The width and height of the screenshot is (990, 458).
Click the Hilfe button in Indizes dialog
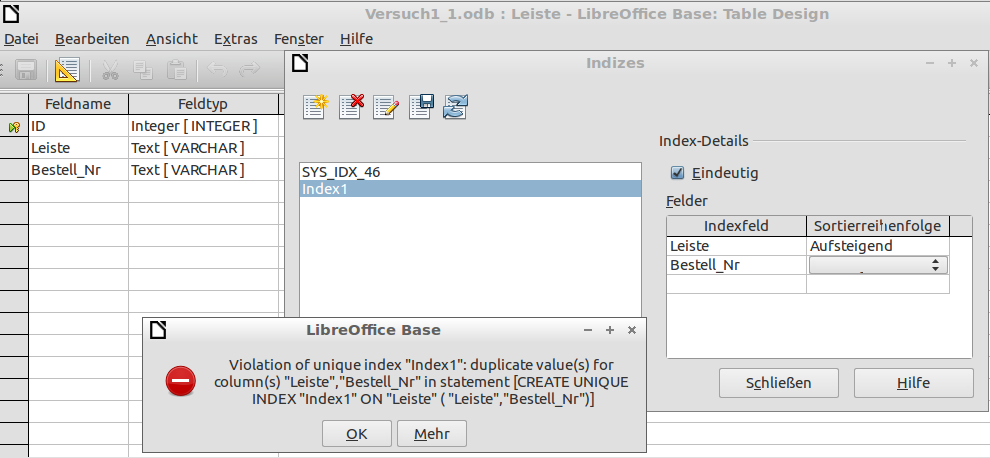(914, 383)
